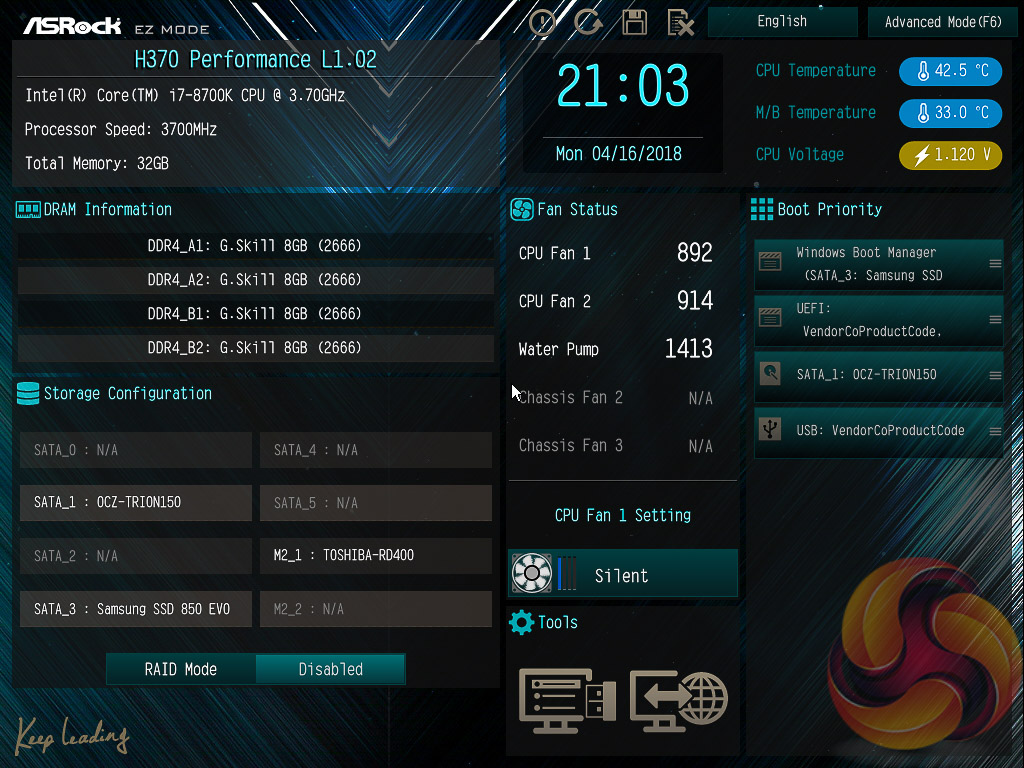Click drive icon of Windows Boot Manager entry
The height and width of the screenshot is (768, 1024).
click(x=770, y=262)
